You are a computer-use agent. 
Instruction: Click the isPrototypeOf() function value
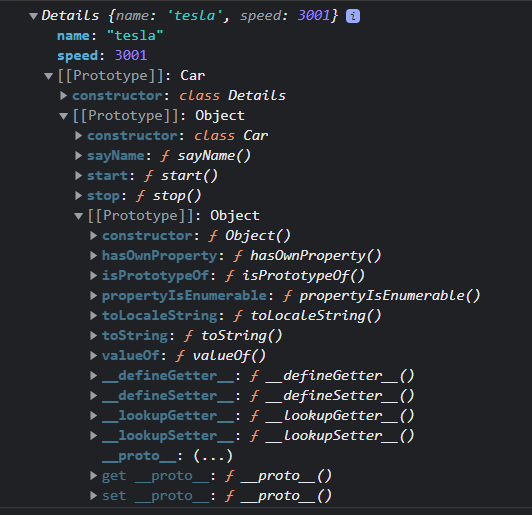click(295, 276)
